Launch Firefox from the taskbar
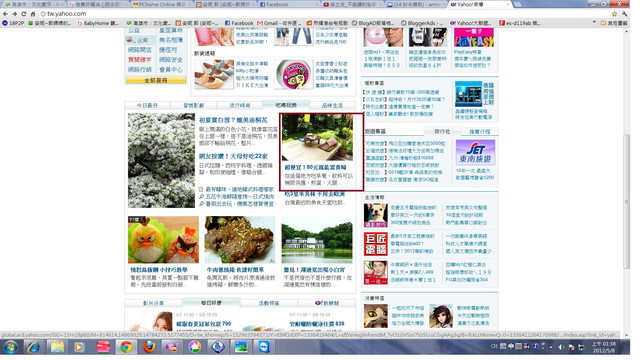 coord(149,347)
